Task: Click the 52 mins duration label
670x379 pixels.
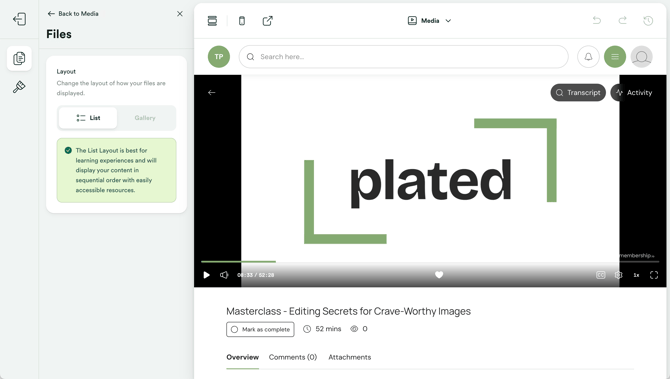Action: [328, 329]
